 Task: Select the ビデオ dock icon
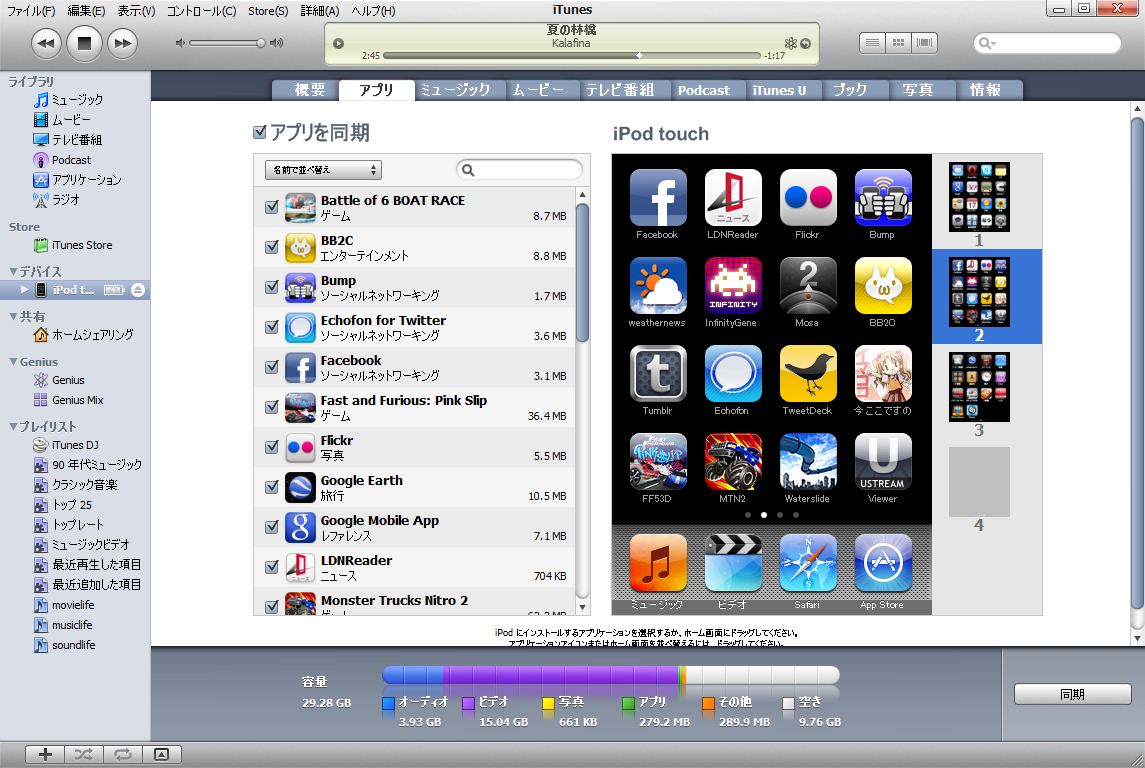733,563
